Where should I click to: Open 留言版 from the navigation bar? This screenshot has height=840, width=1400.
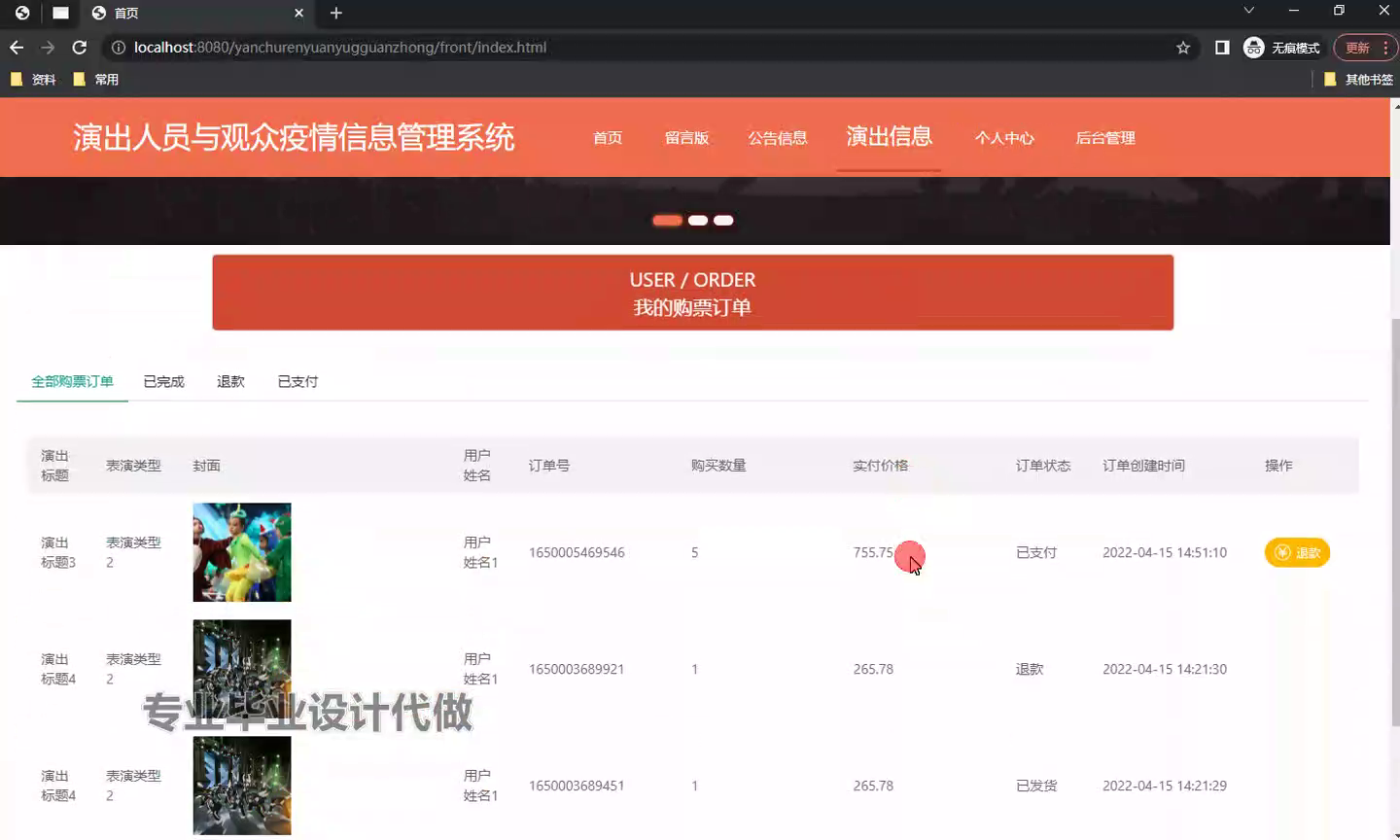[686, 138]
